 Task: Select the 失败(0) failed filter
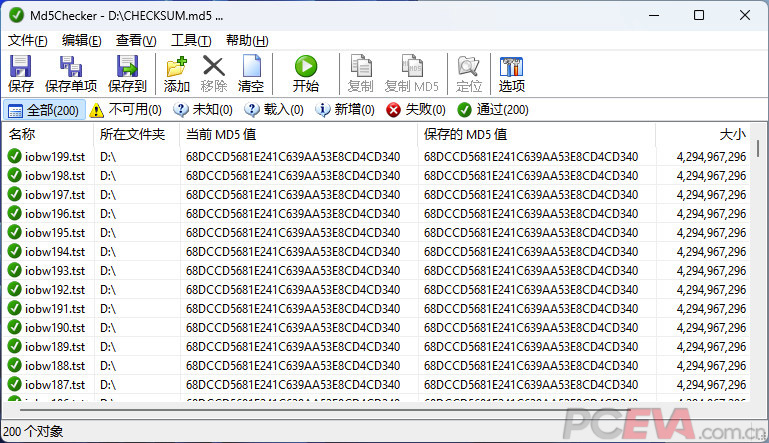point(415,110)
